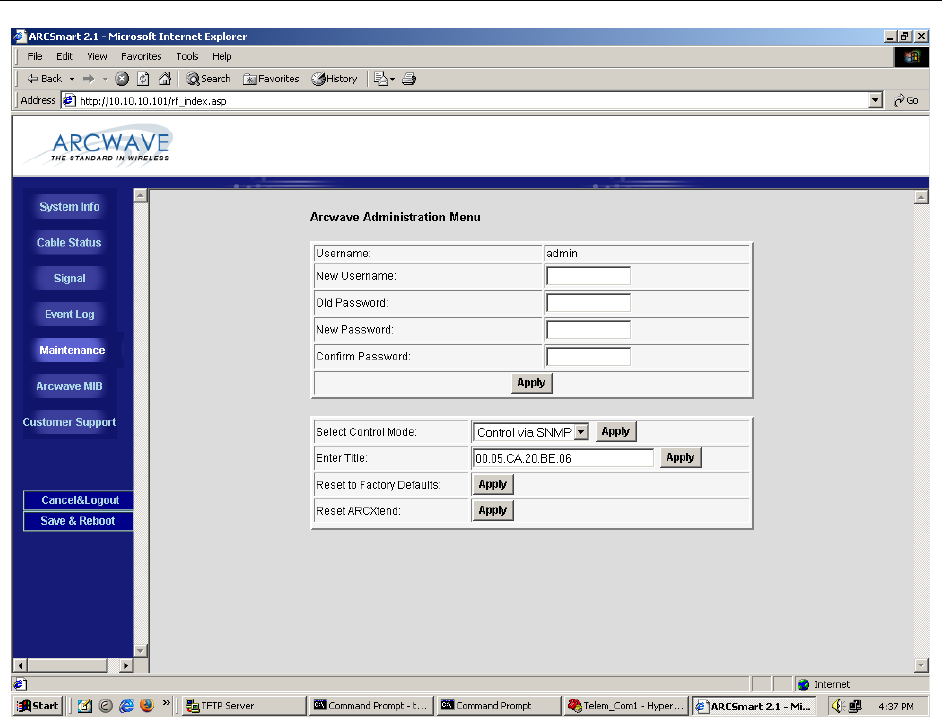Viewport: 942px width, 717px height.
Task: Open Select Control Mode dropdown
Action: [581, 432]
